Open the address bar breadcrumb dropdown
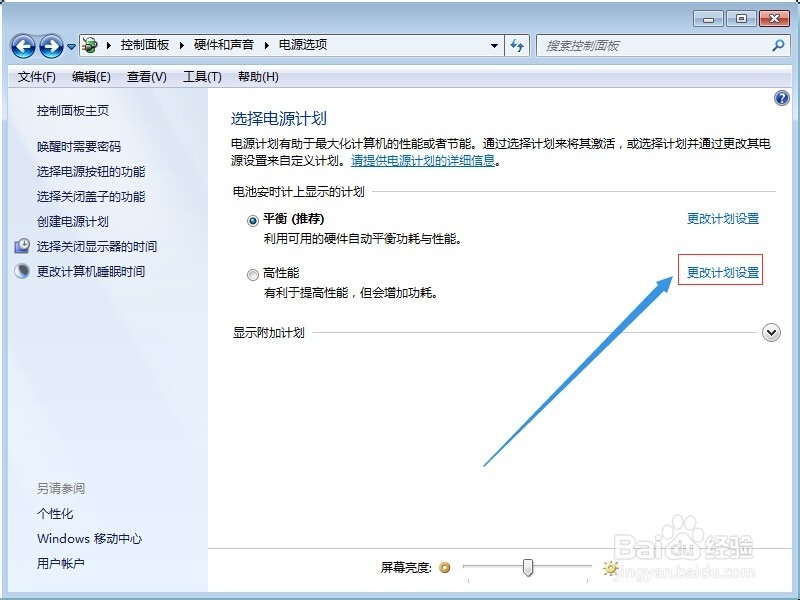The height and width of the screenshot is (600, 800). click(494, 46)
